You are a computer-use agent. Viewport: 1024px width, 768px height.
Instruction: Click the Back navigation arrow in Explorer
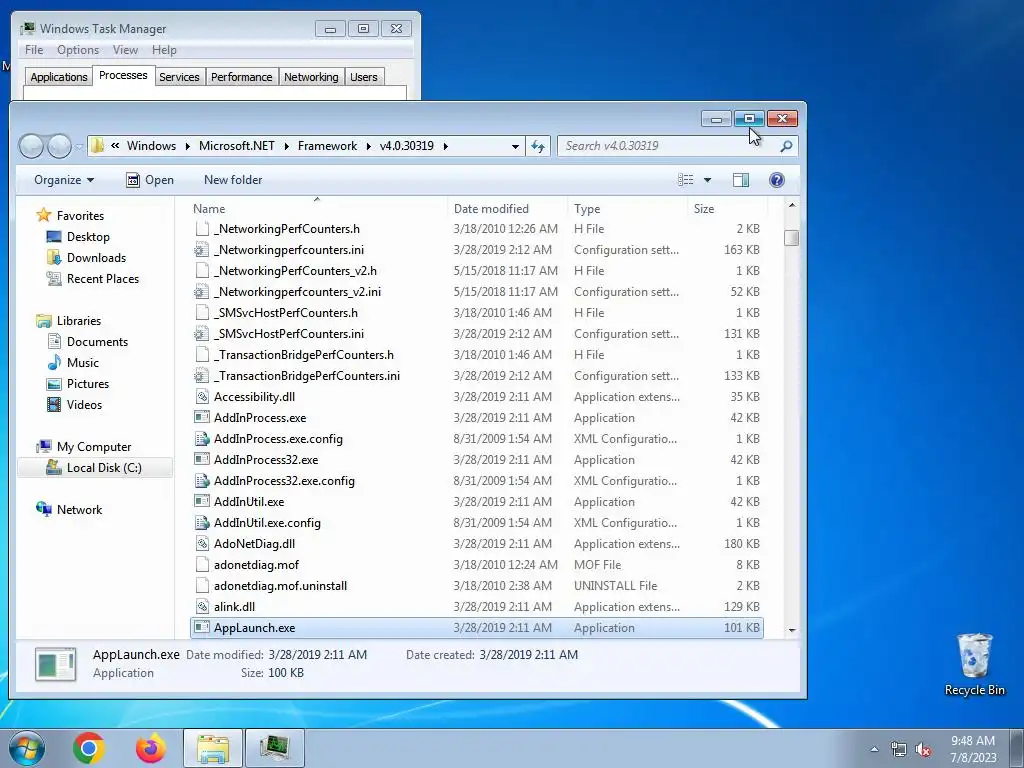click(x=31, y=146)
